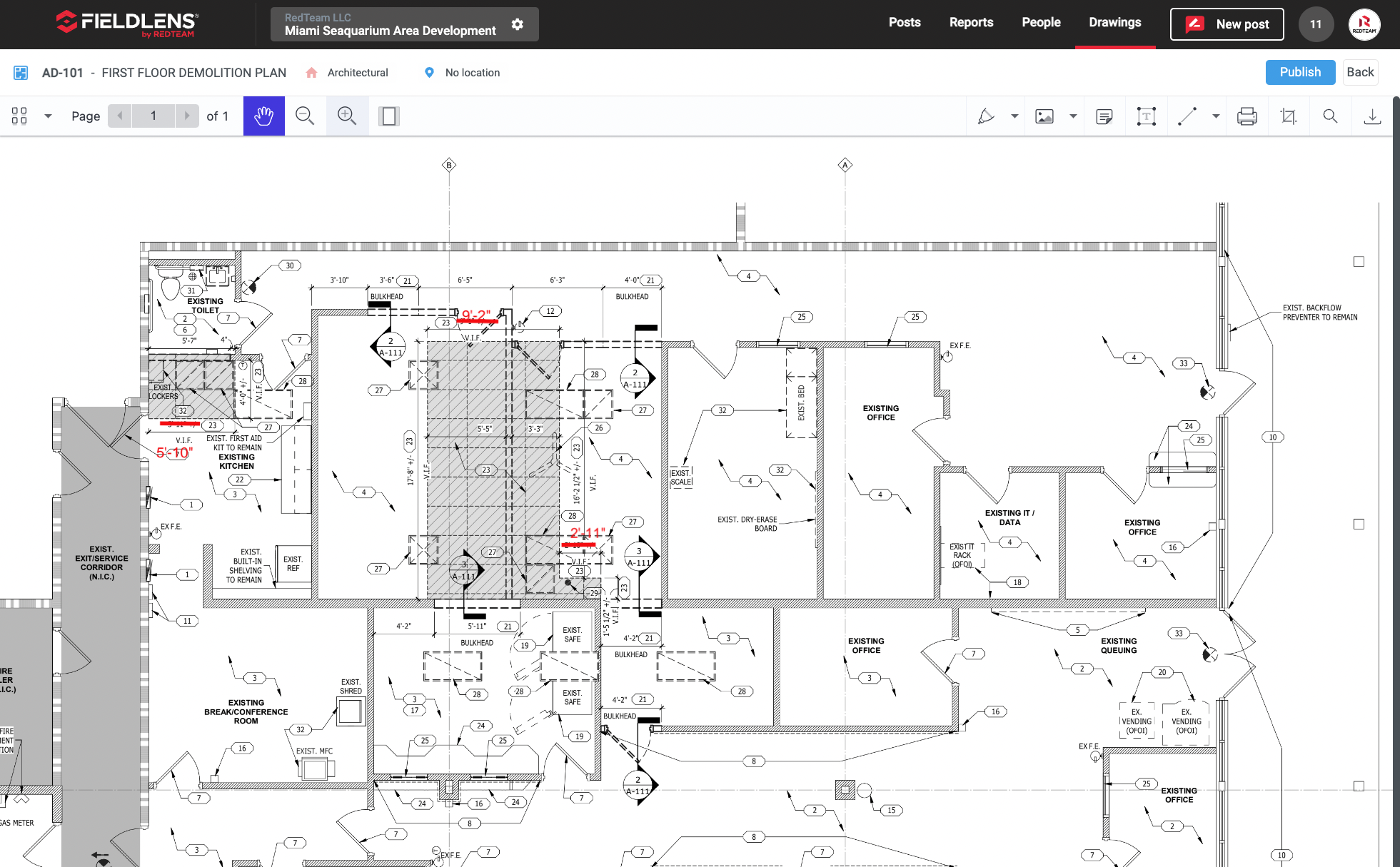Expand the line tool dropdown arrow
The height and width of the screenshot is (867, 1400).
1215,116
